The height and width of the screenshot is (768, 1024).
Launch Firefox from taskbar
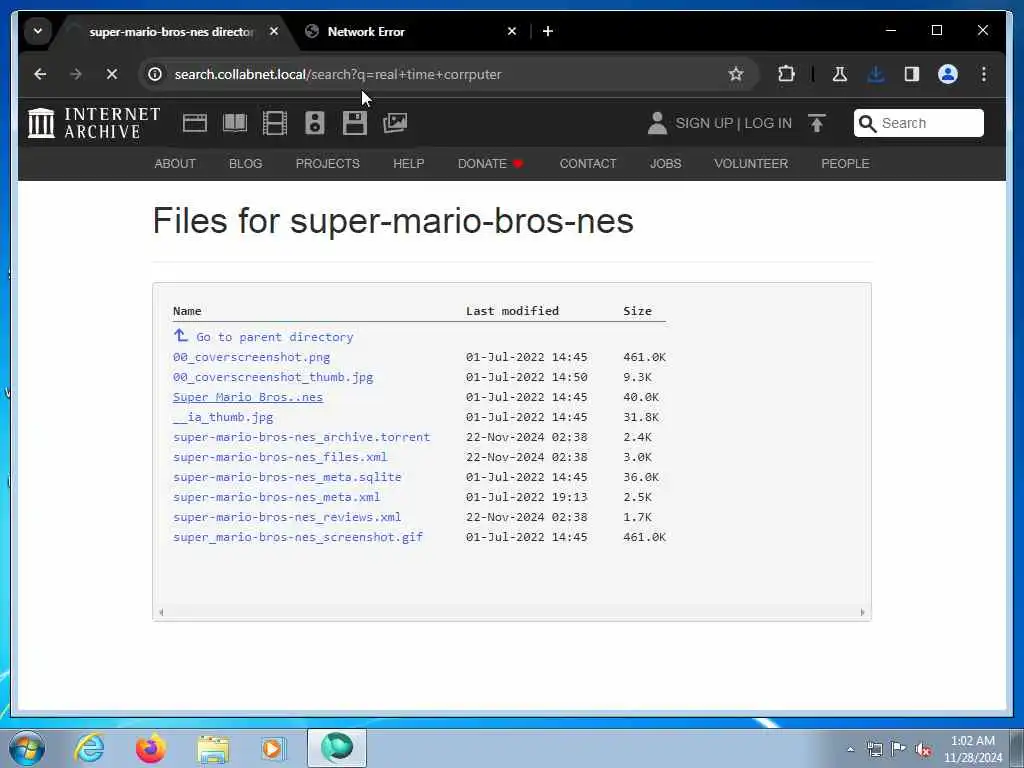[x=151, y=748]
